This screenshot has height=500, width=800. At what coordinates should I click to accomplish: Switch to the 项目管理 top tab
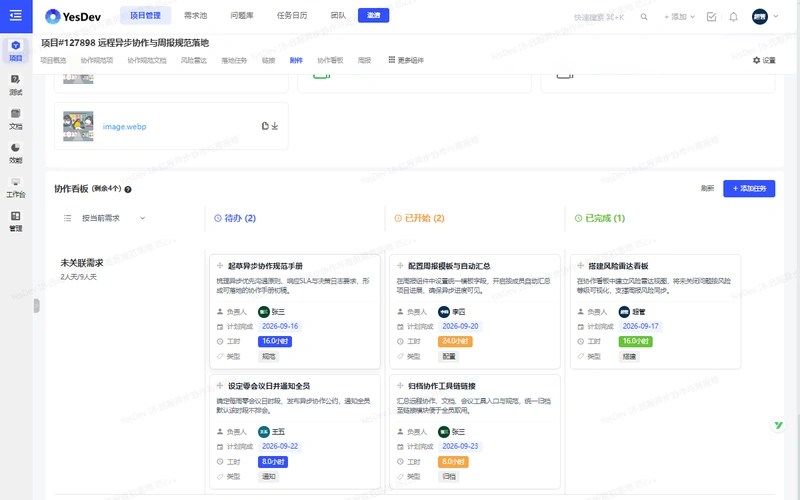click(x=145, y=16)
